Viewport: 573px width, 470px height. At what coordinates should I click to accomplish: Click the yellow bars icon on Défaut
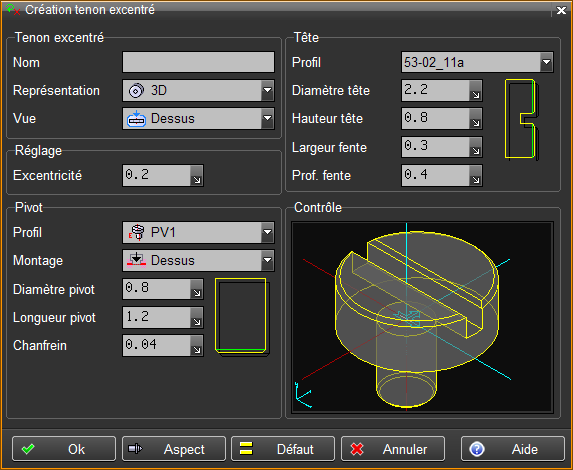(246, 448)
